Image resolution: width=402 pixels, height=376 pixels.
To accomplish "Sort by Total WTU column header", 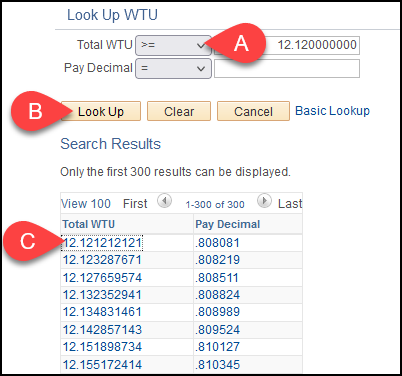I will tap(89, 224).
